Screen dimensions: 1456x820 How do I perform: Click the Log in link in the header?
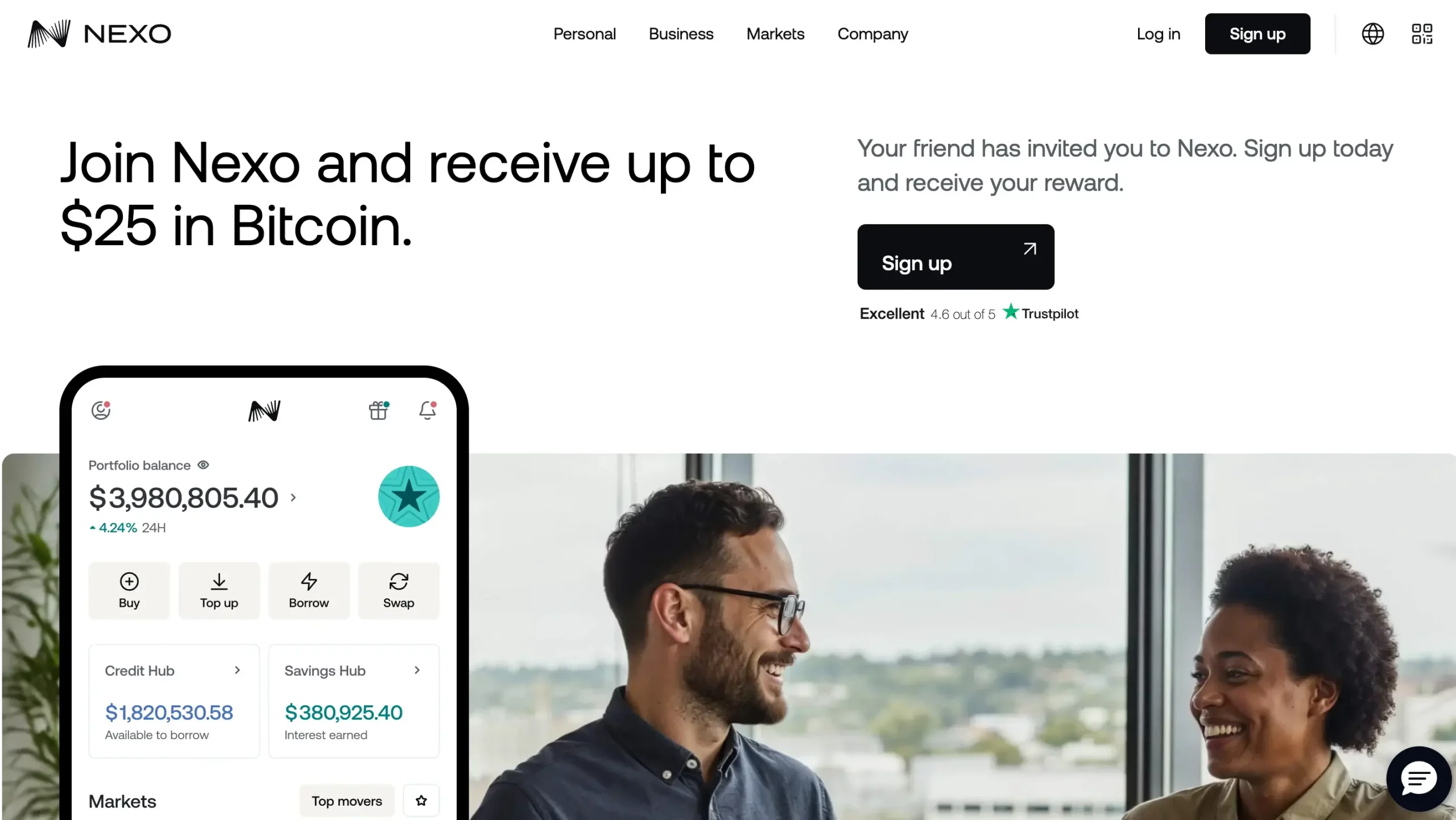click(1158, 33)
